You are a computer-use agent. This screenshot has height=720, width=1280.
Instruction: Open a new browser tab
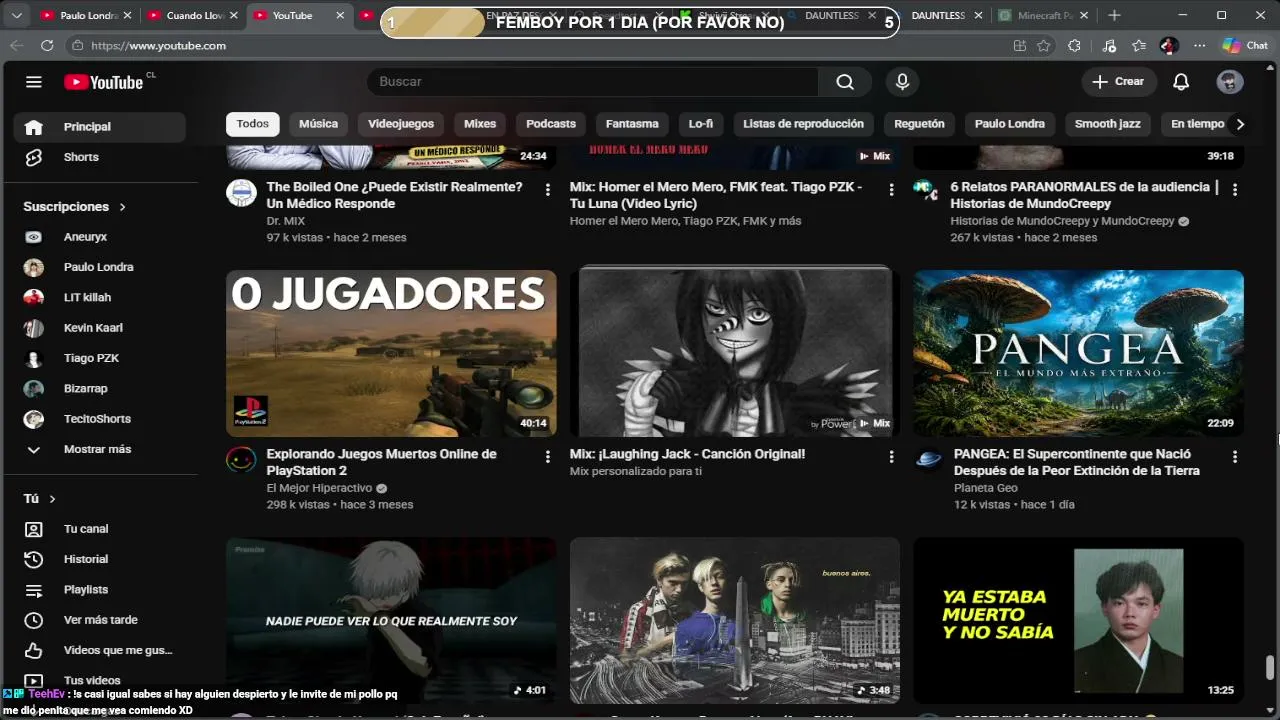(x=1114, y=15)
